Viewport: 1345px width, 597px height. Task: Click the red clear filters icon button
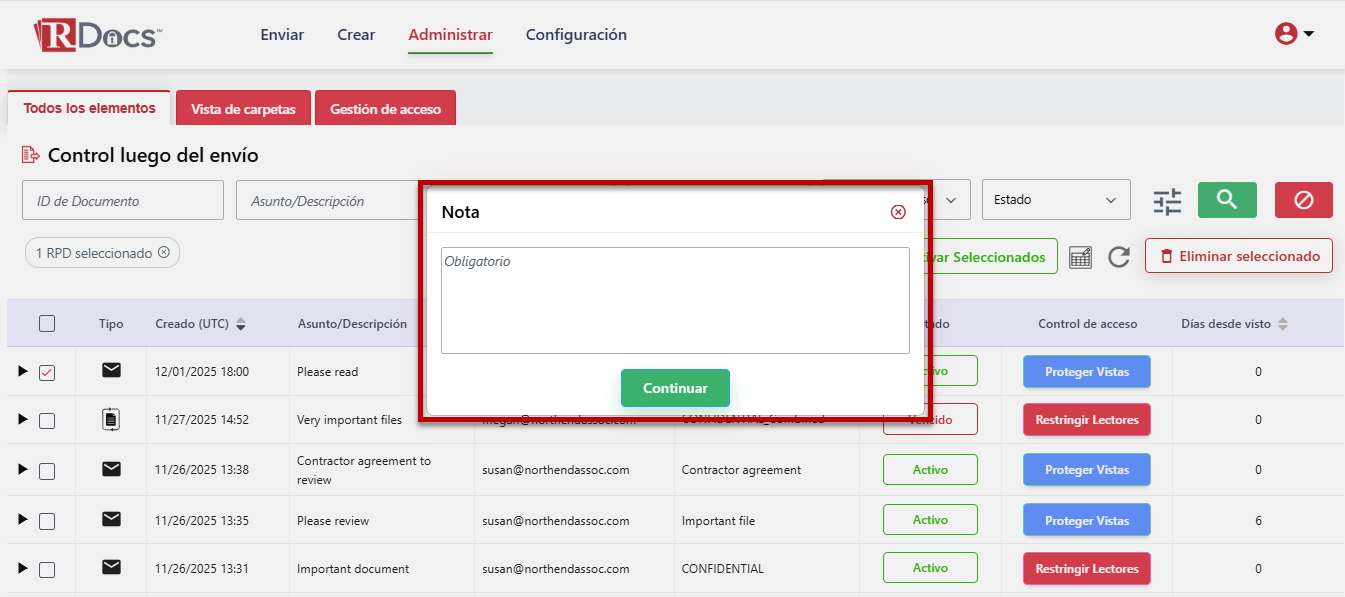[1303, 200]
